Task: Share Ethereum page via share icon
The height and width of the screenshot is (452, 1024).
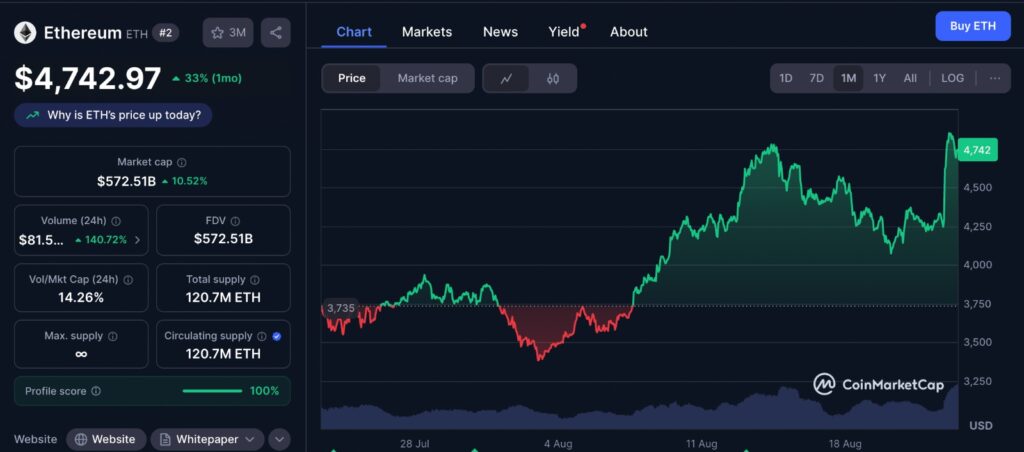Action: (x=276, y=33)
